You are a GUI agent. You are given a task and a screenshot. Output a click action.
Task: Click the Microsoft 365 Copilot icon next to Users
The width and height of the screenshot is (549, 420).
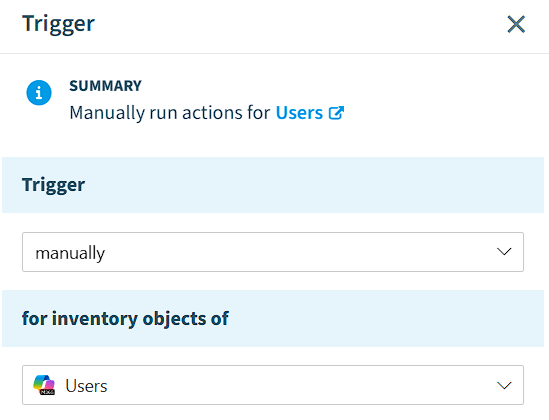44,385
